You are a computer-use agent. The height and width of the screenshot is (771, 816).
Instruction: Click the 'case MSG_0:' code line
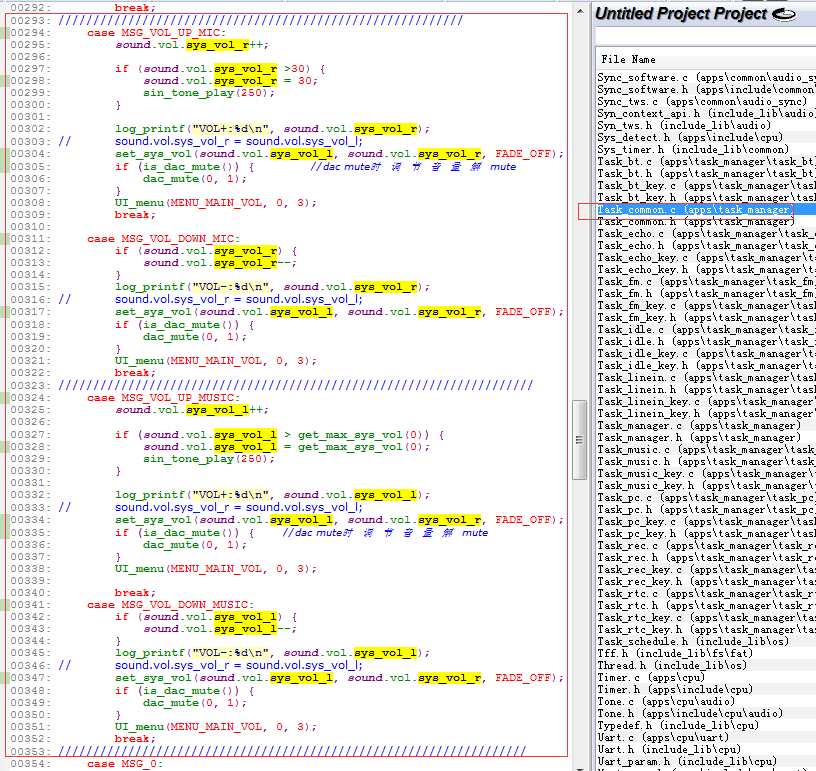pyautogui.click(x=125, y=764)
